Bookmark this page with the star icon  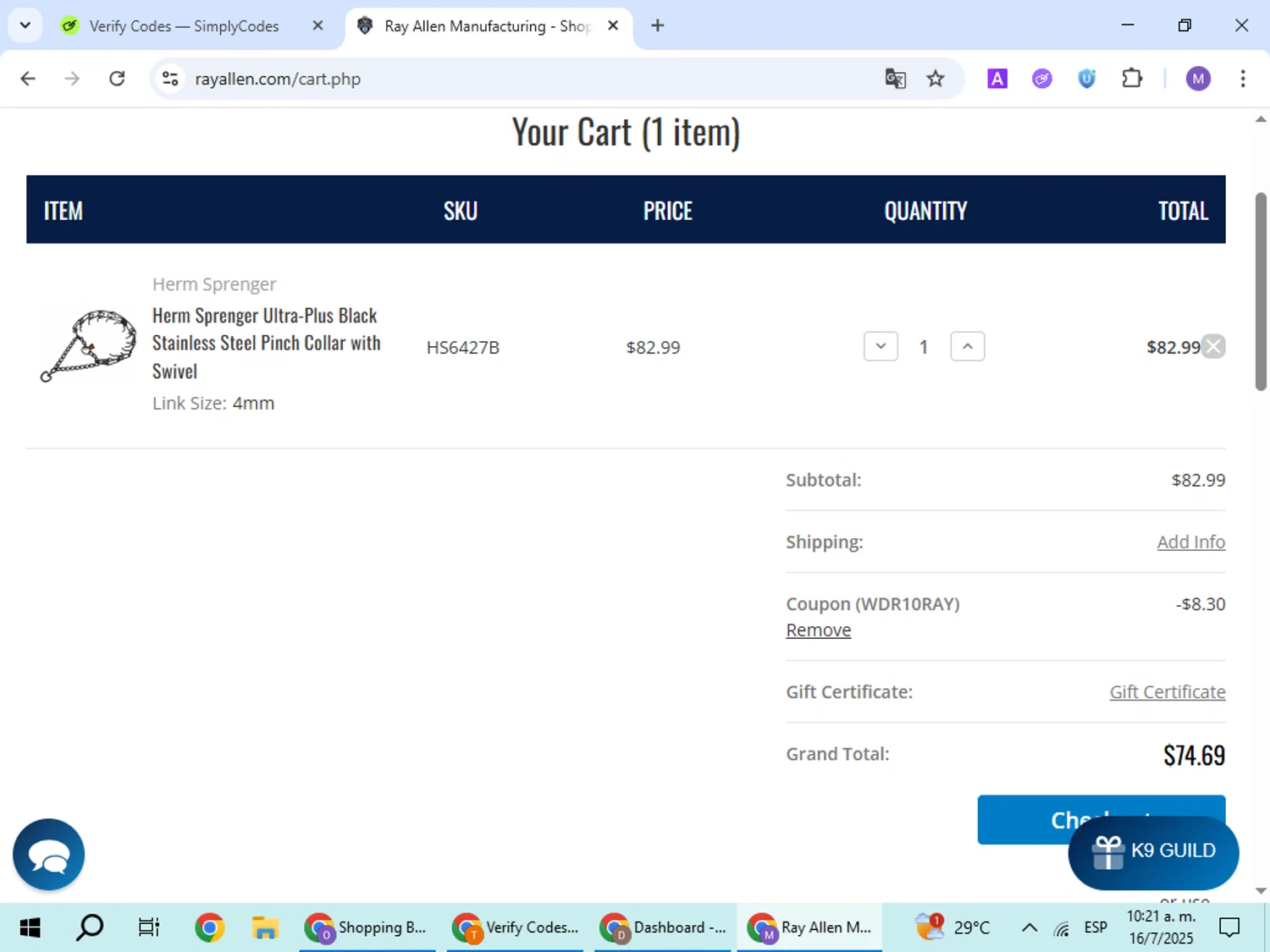(x=936, y=79)
